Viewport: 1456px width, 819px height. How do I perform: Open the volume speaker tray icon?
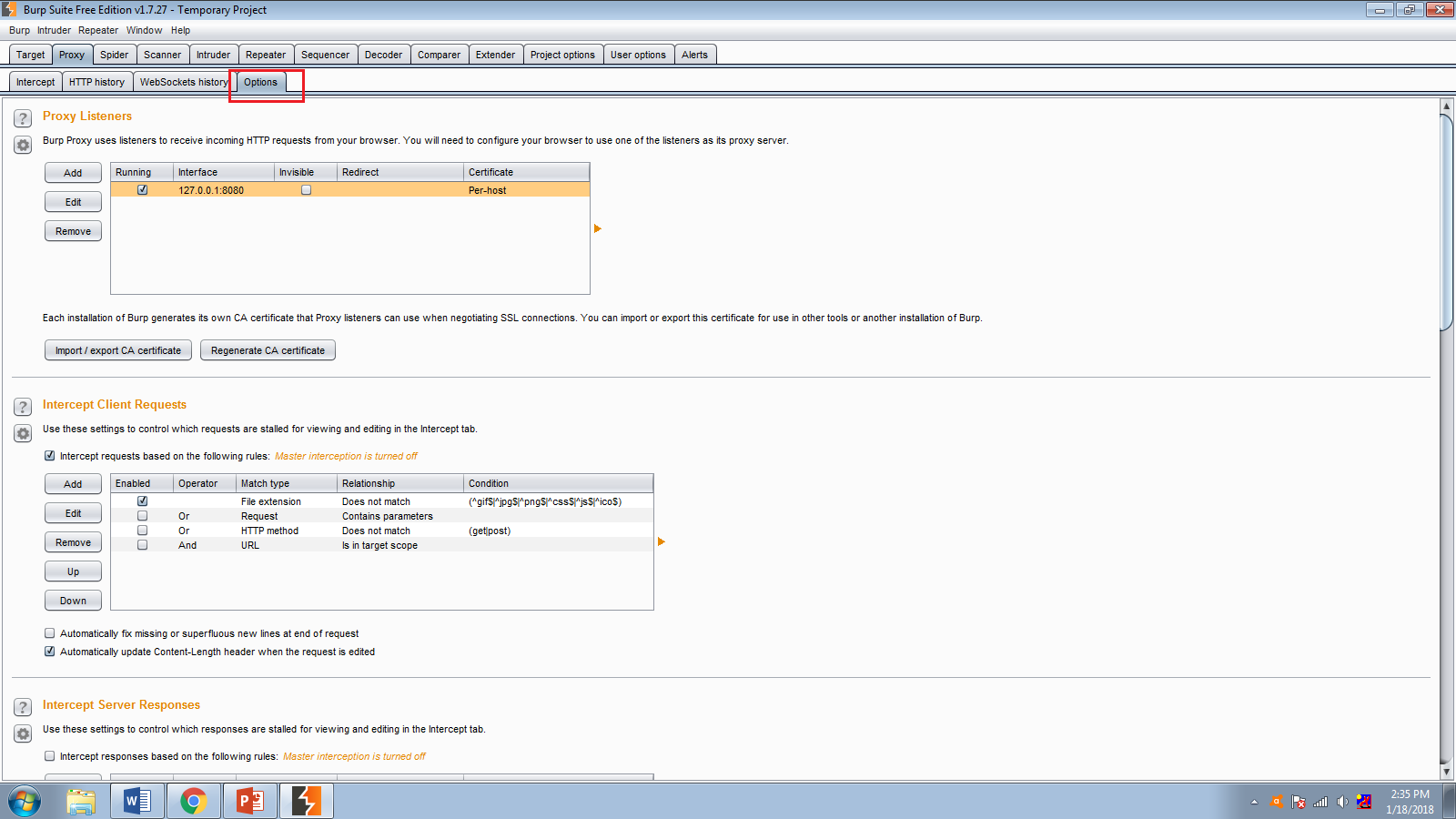[x=1342, y=802]
